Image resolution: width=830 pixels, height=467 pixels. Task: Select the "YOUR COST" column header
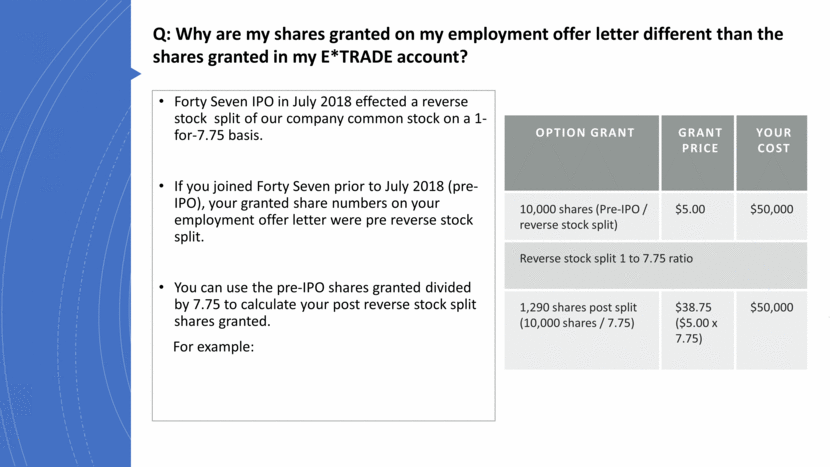point(772,140)
